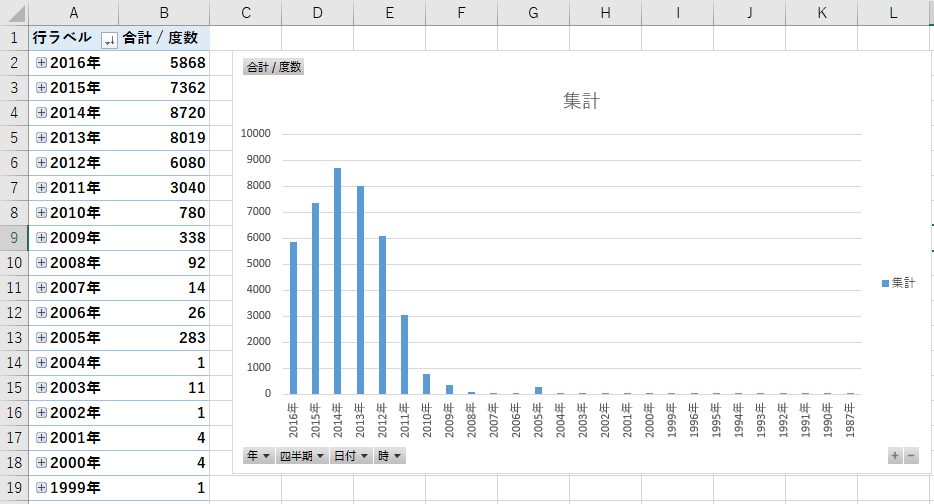The width and height of the screenshot is (934, 504).
Task: Select column B header
Action: point(164,12)
